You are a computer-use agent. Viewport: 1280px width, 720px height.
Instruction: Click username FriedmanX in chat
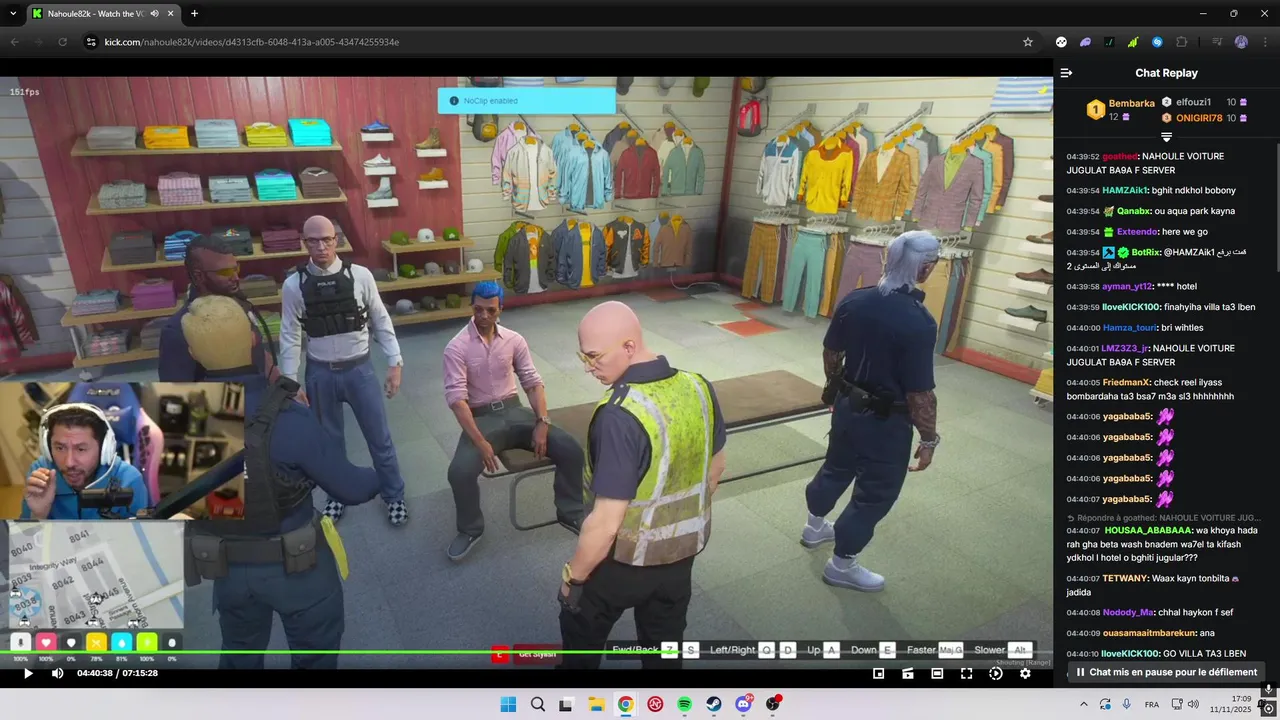1126,382
